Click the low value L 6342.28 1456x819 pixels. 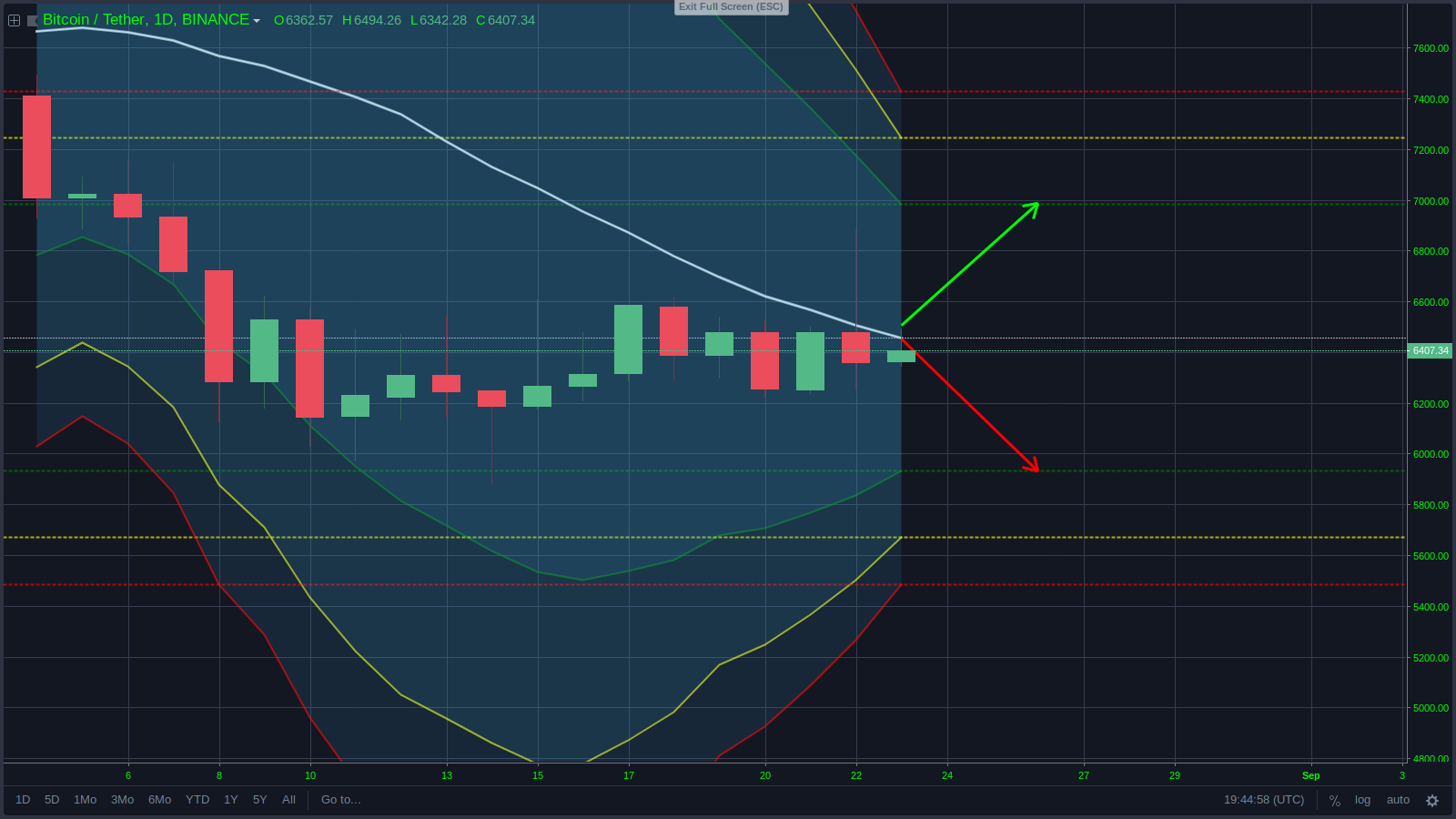[439, 20]
